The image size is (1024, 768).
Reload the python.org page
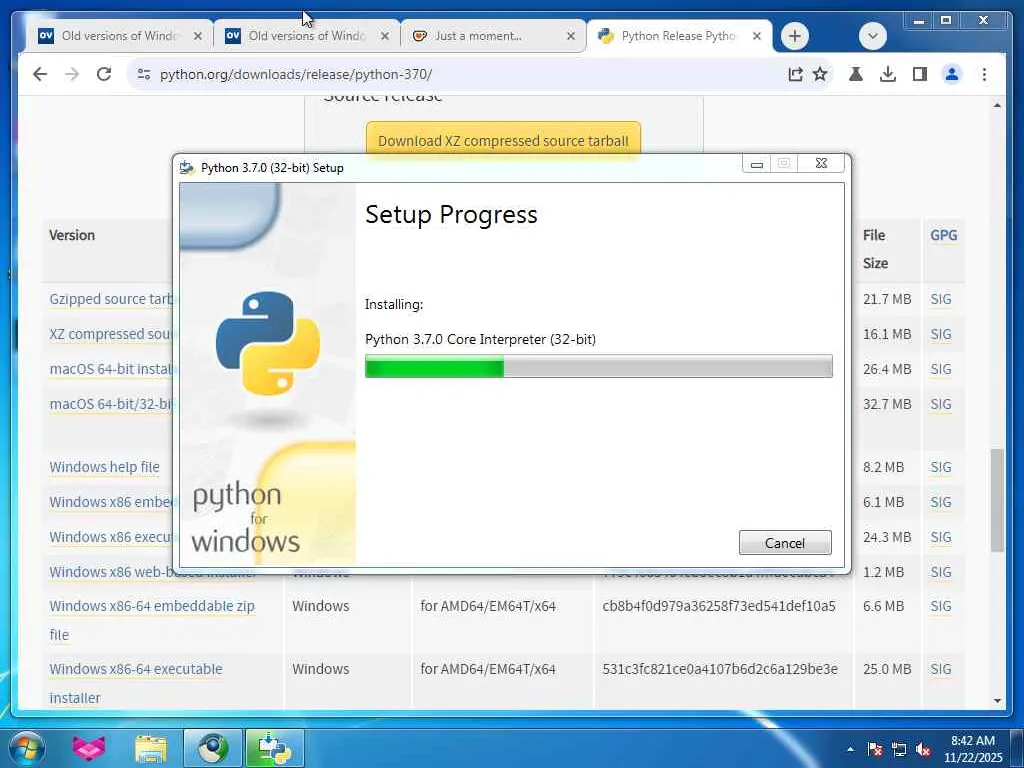point(104,74)
